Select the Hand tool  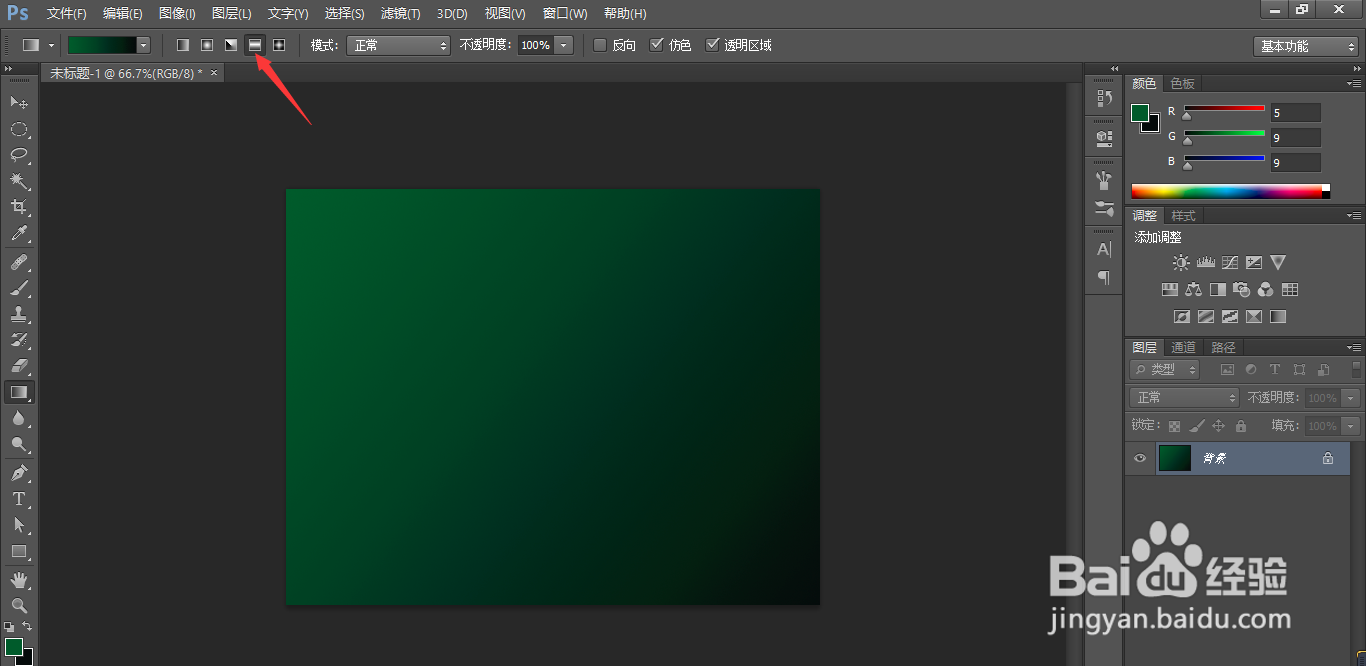19,579
